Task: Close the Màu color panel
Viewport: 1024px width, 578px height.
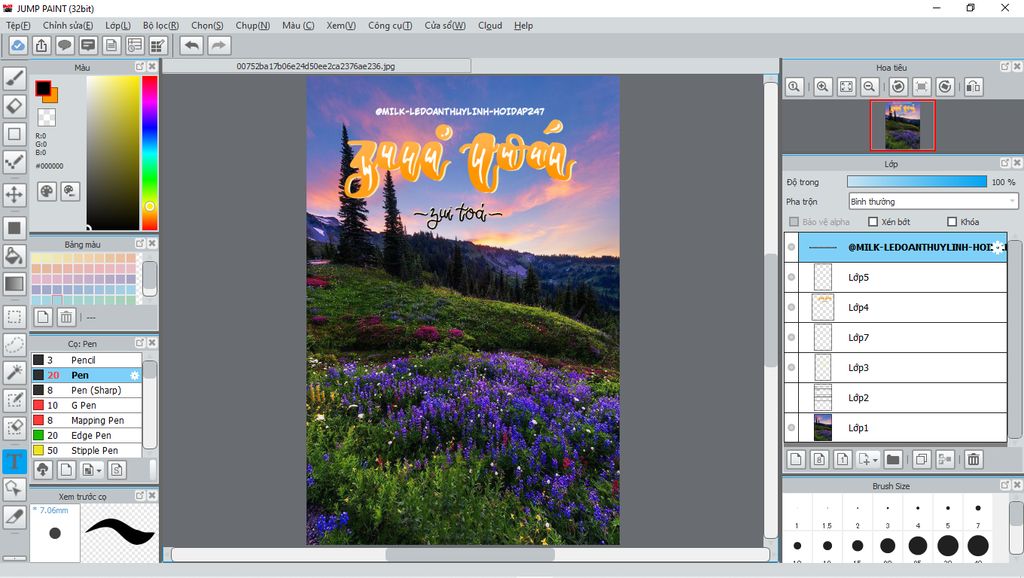Action: click(x=152, y=67)
